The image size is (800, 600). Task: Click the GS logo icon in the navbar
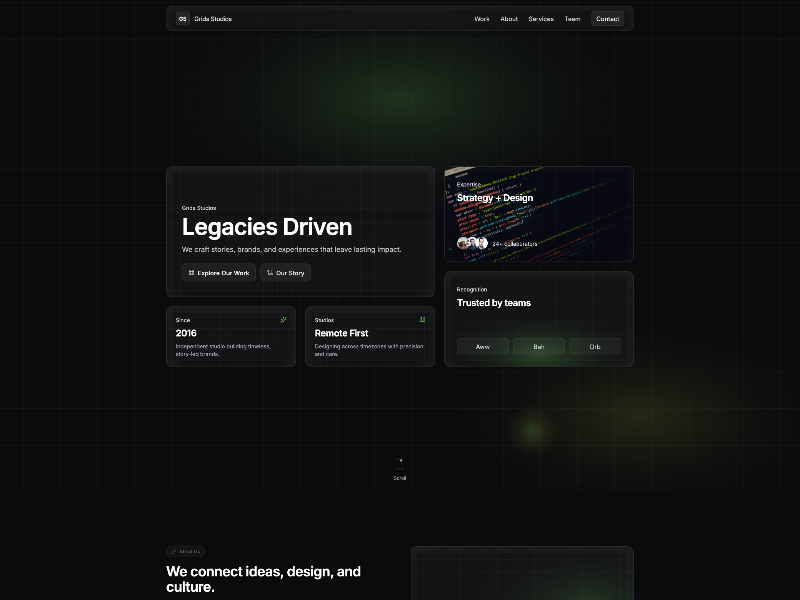tap(182, 18)
